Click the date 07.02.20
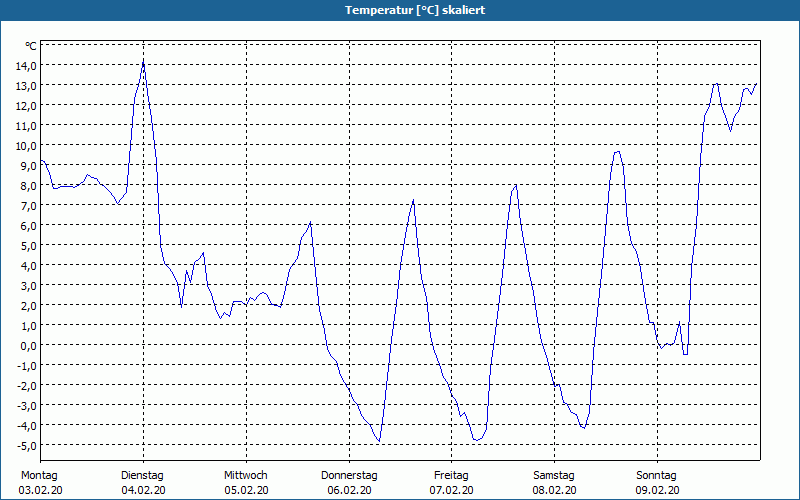Screen dimensions: 800x500 [x=452, y=490]
